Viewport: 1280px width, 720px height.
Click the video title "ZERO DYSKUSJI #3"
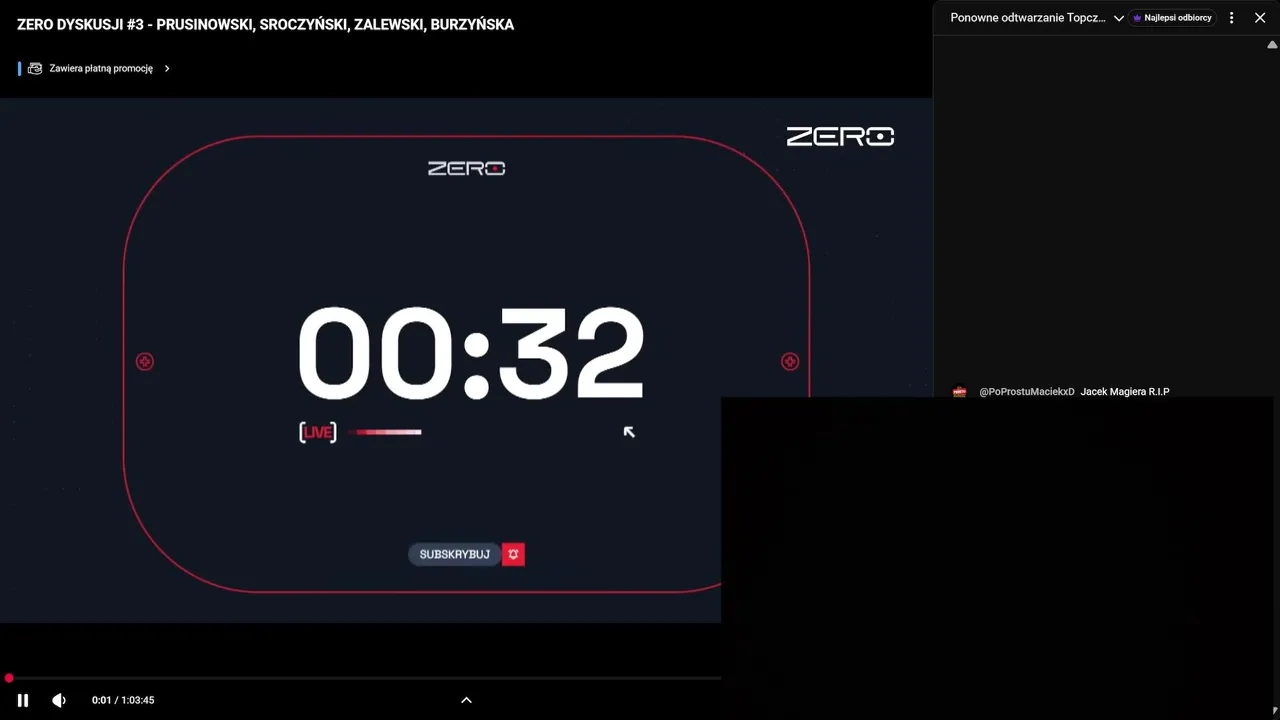tap(265, 25)
